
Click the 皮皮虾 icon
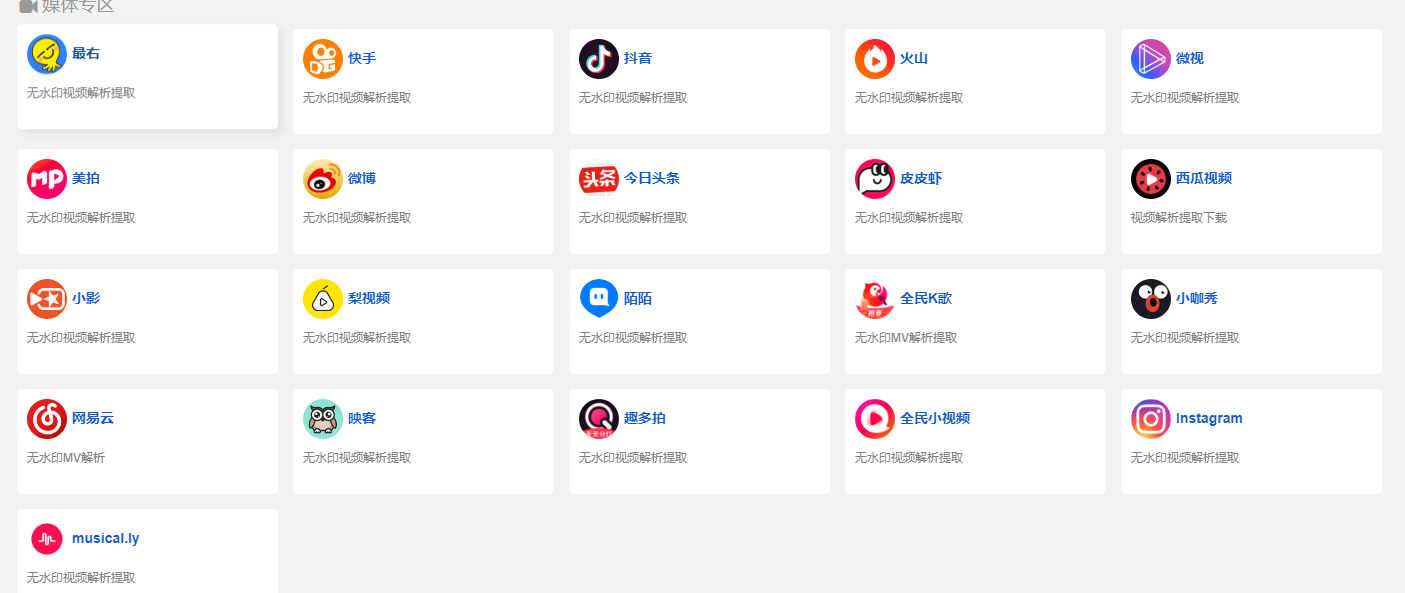coord(875,179)
